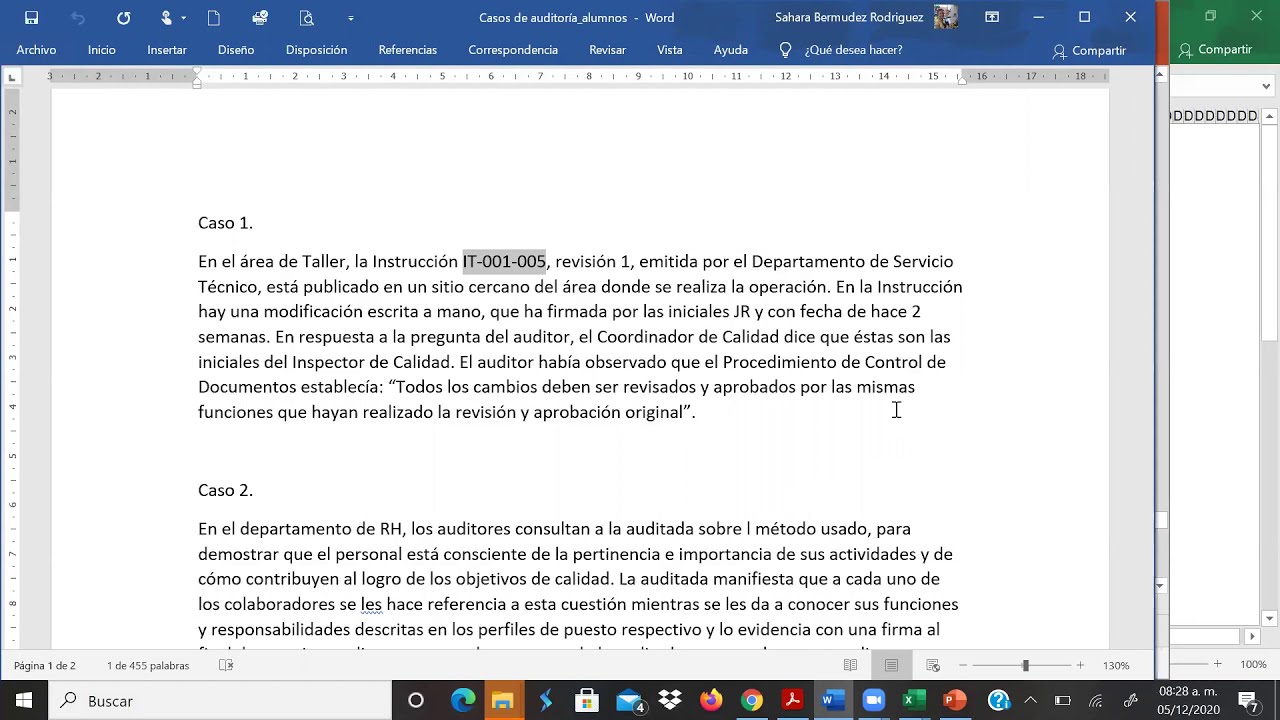This screenshot has width=1280, height=720.
Task: Switch to the Revisar tab
Action: pos(607,50)
